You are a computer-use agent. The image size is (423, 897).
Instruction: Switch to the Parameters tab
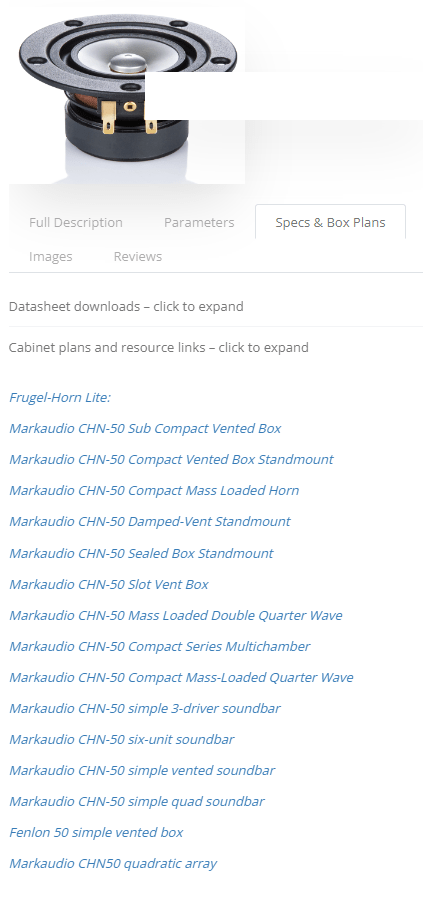pyautogui.click(x=199, y=223)
